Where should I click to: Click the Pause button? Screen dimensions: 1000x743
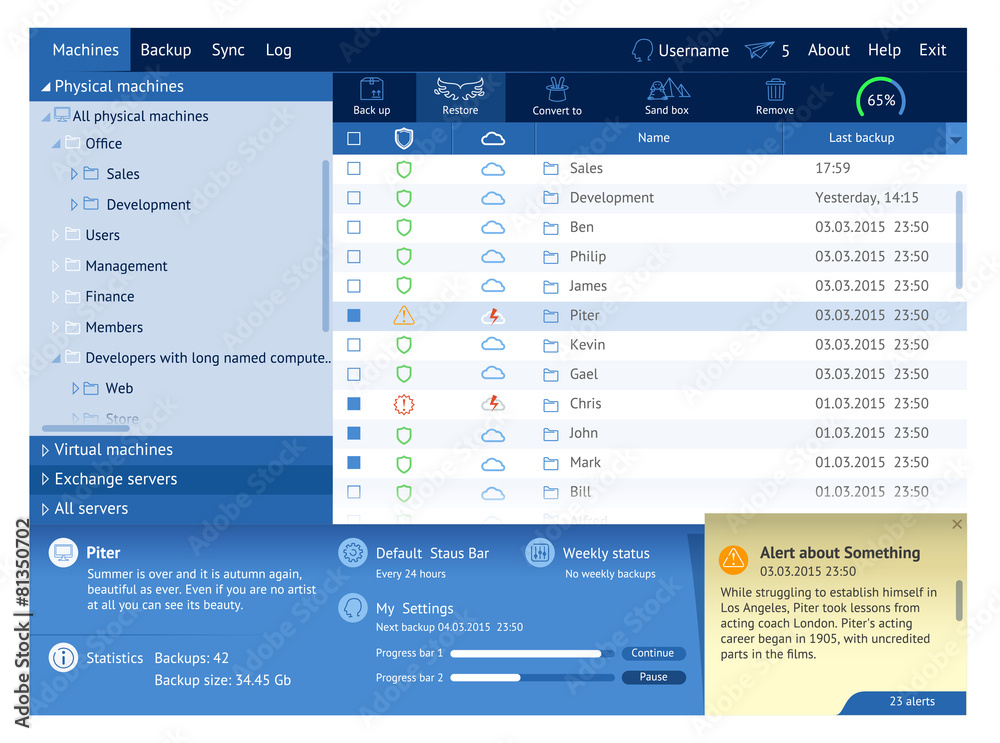pyautogui.click(x=653, y=677)
